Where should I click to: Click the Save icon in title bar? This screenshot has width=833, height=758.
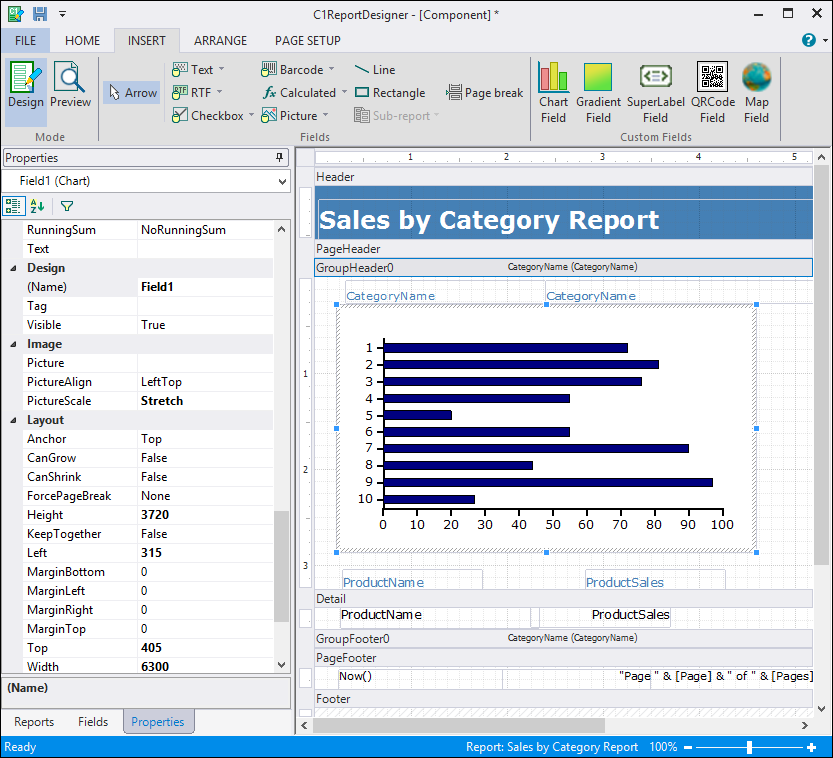40,14
